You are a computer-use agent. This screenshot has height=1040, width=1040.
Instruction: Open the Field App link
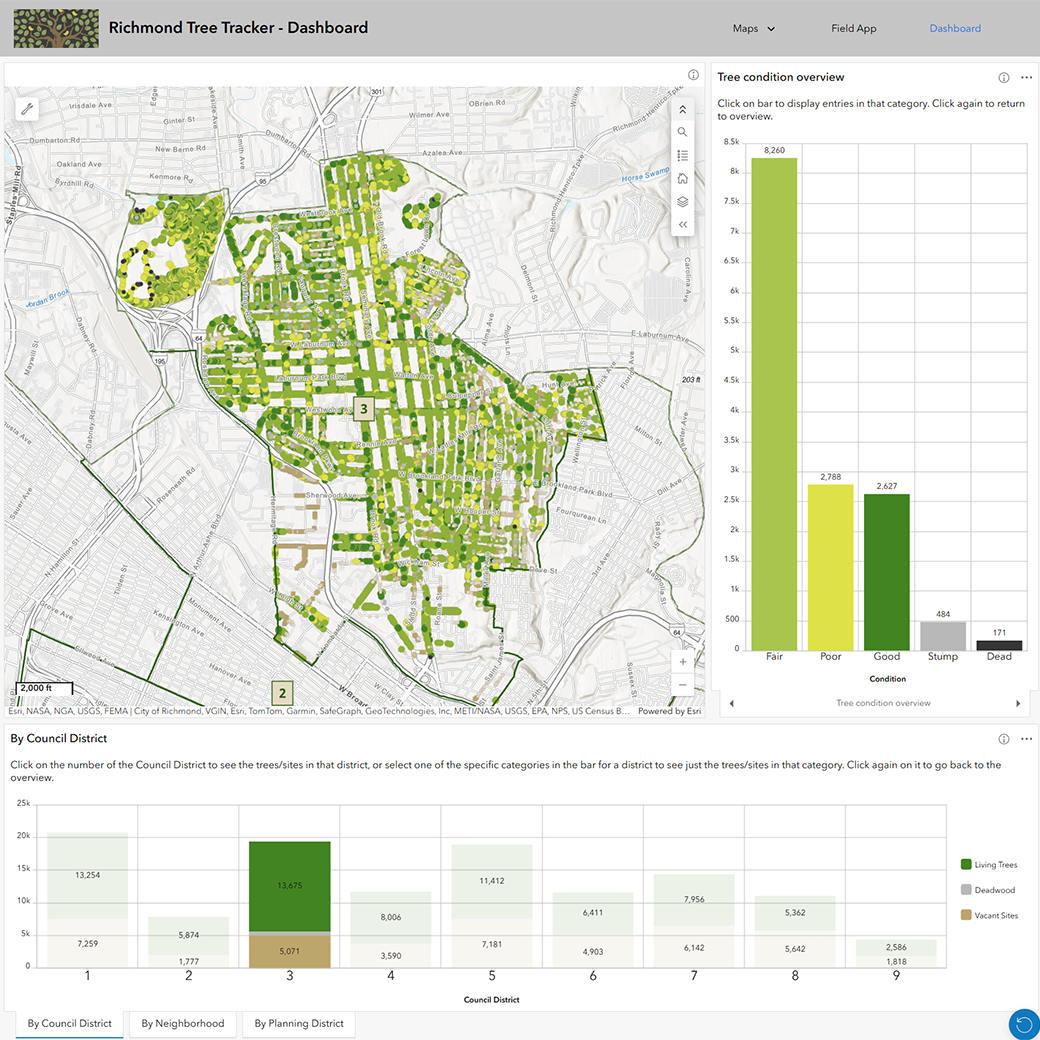click(854, 29)
